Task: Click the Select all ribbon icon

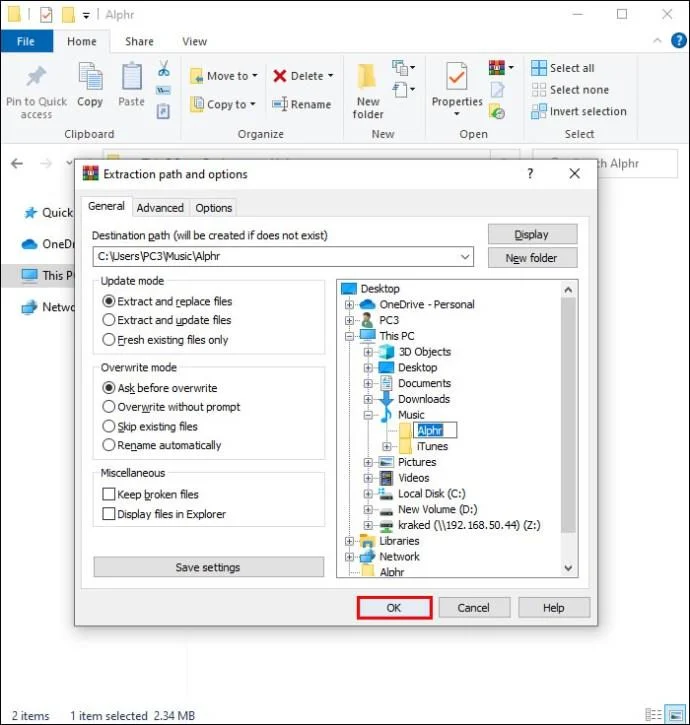Action: 539,68
